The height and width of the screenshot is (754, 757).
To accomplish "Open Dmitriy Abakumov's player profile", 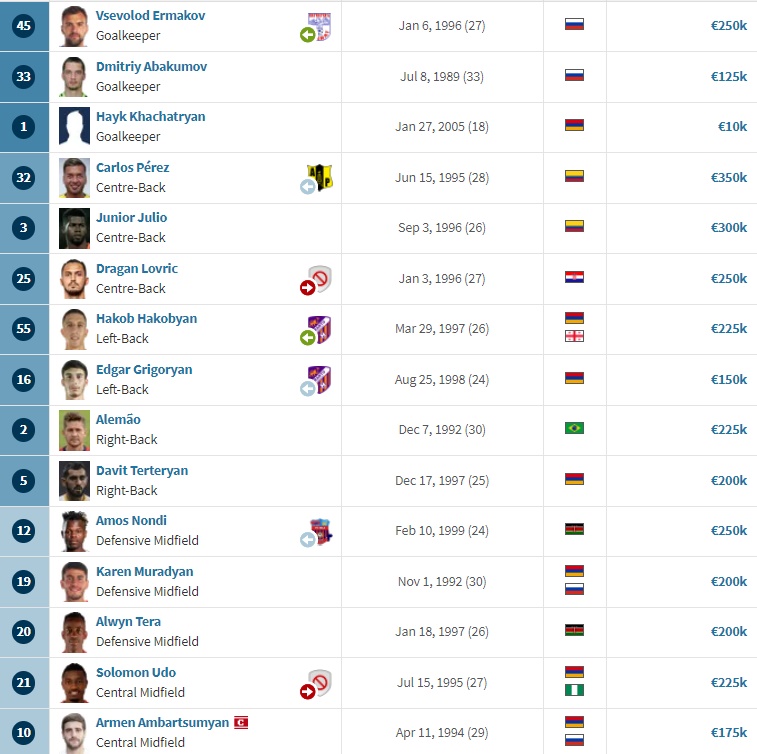I will click(x=152, y=66).
